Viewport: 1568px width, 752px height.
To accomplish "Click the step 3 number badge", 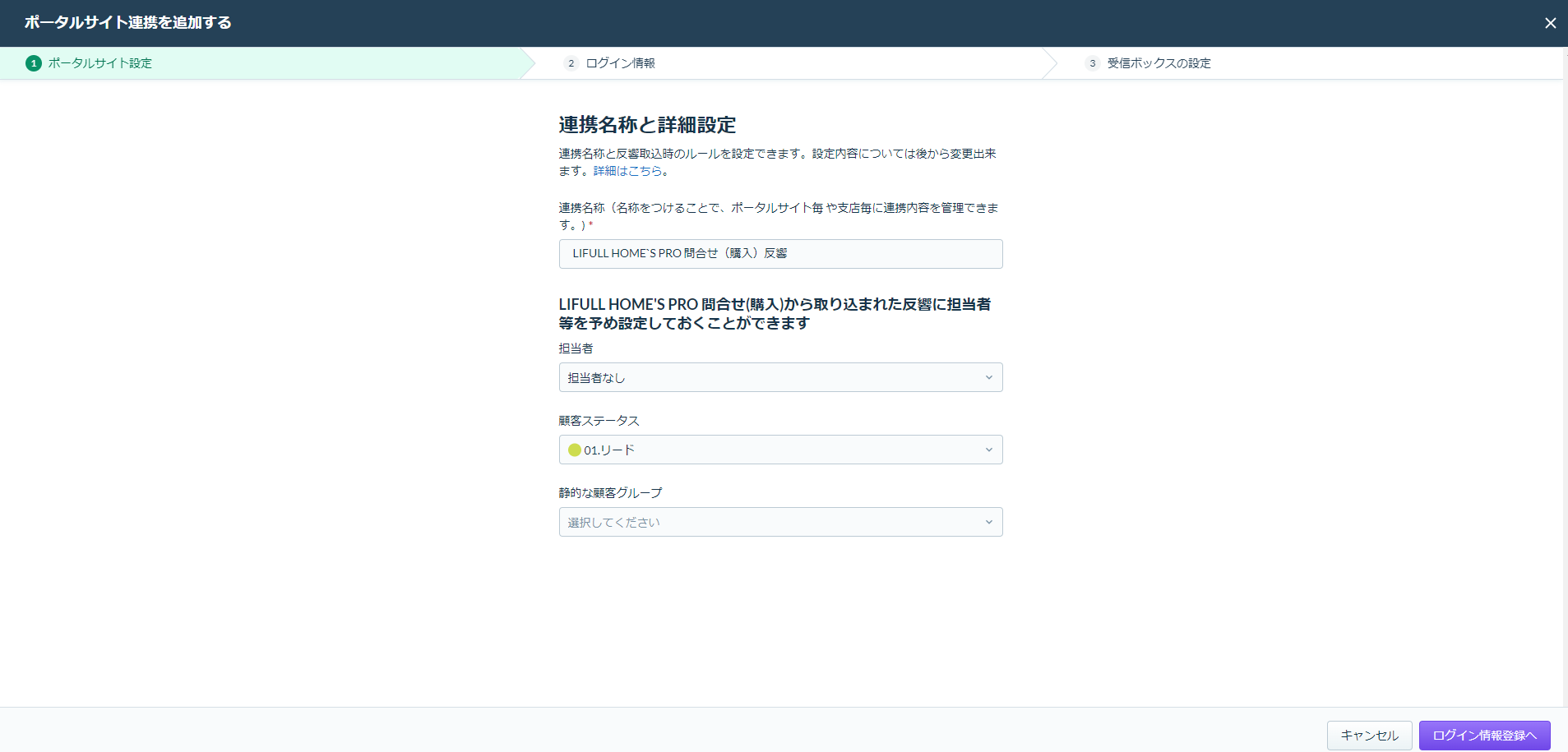I will 1093,63.
